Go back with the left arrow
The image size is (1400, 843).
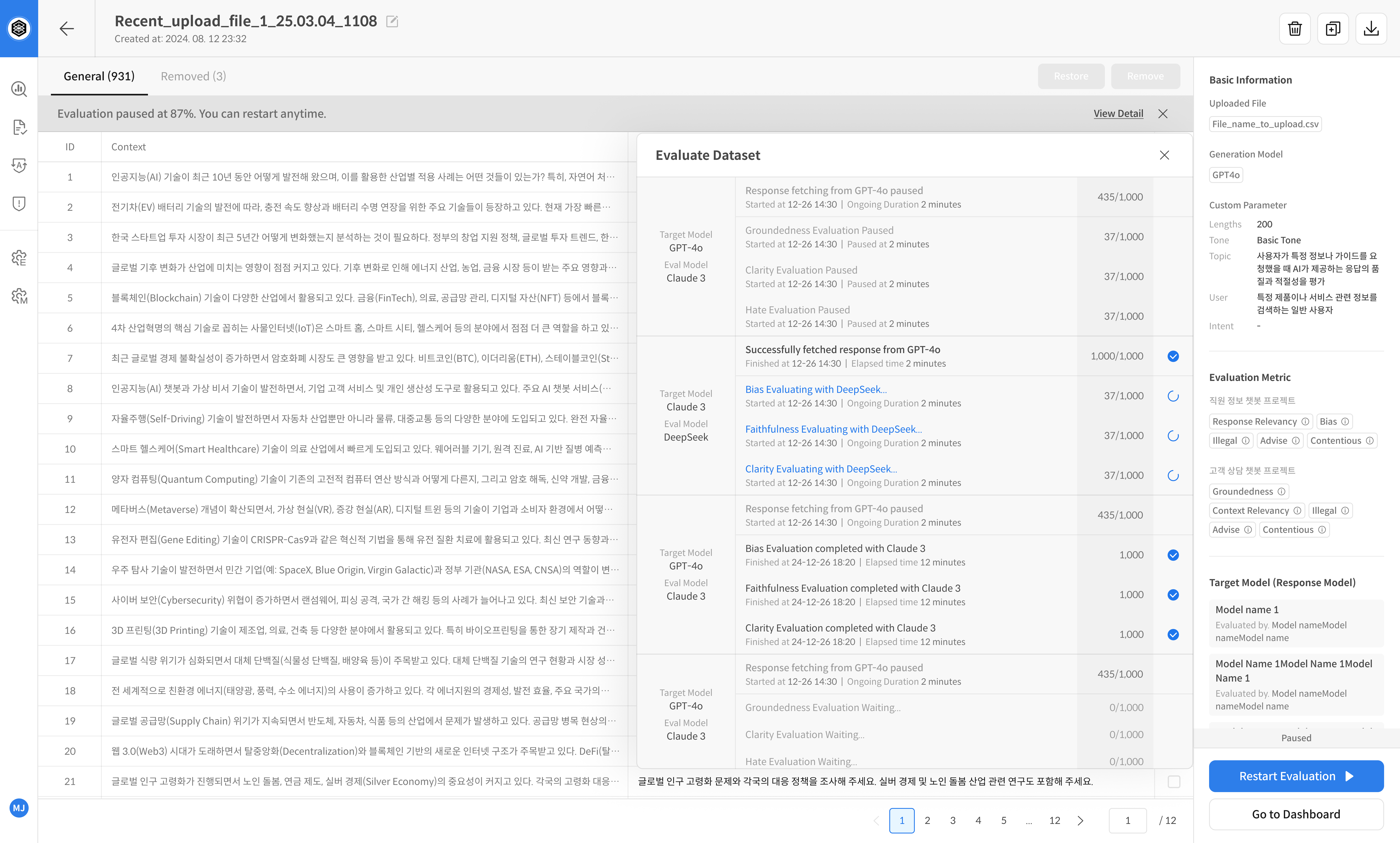(66, 28)
